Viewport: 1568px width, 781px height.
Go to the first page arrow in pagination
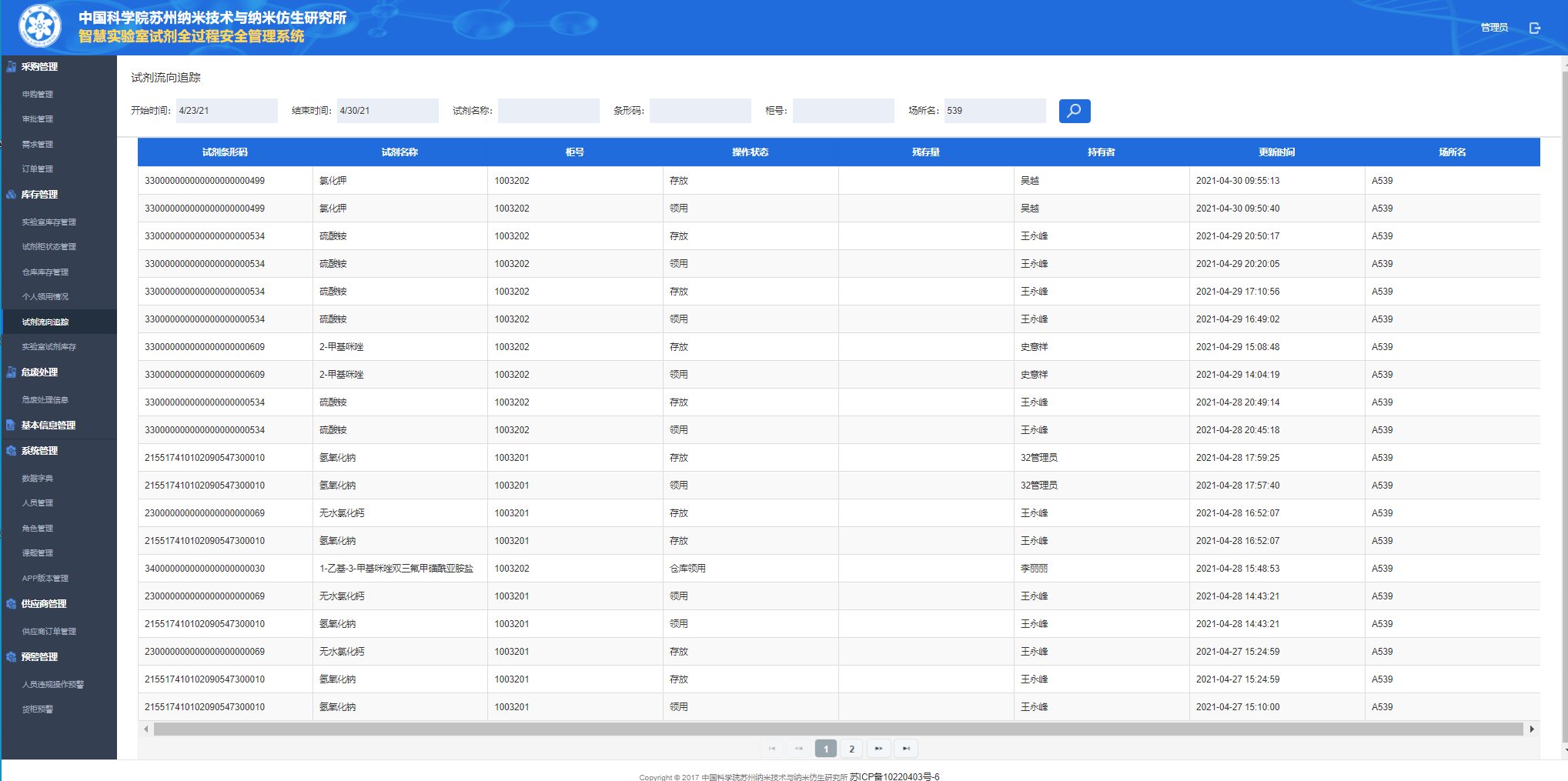point(772,749)
